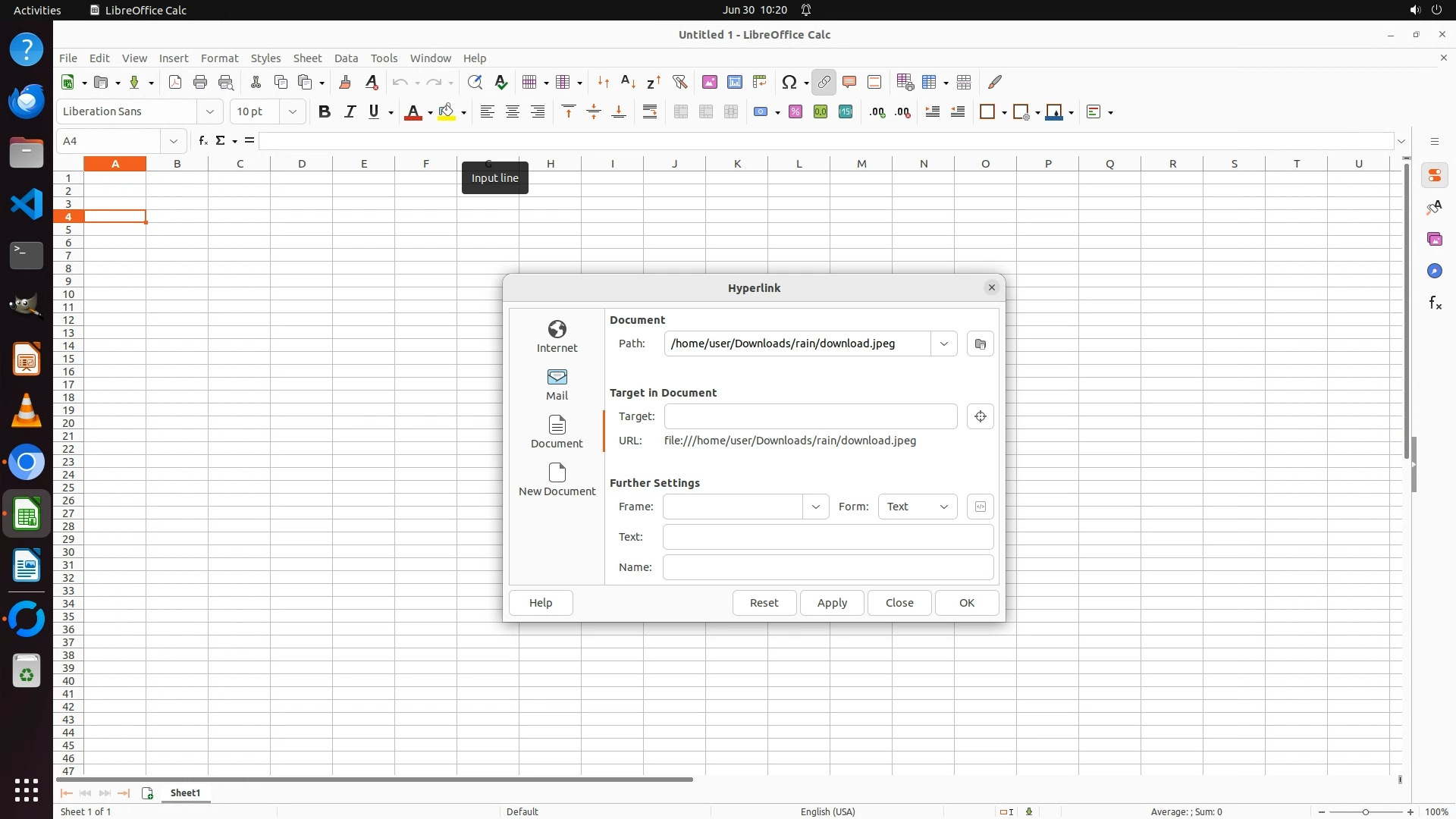The width and height of the screenshot is (1456, 819).
Task: Toggle Wrap Text button
Action: [650, 111]
